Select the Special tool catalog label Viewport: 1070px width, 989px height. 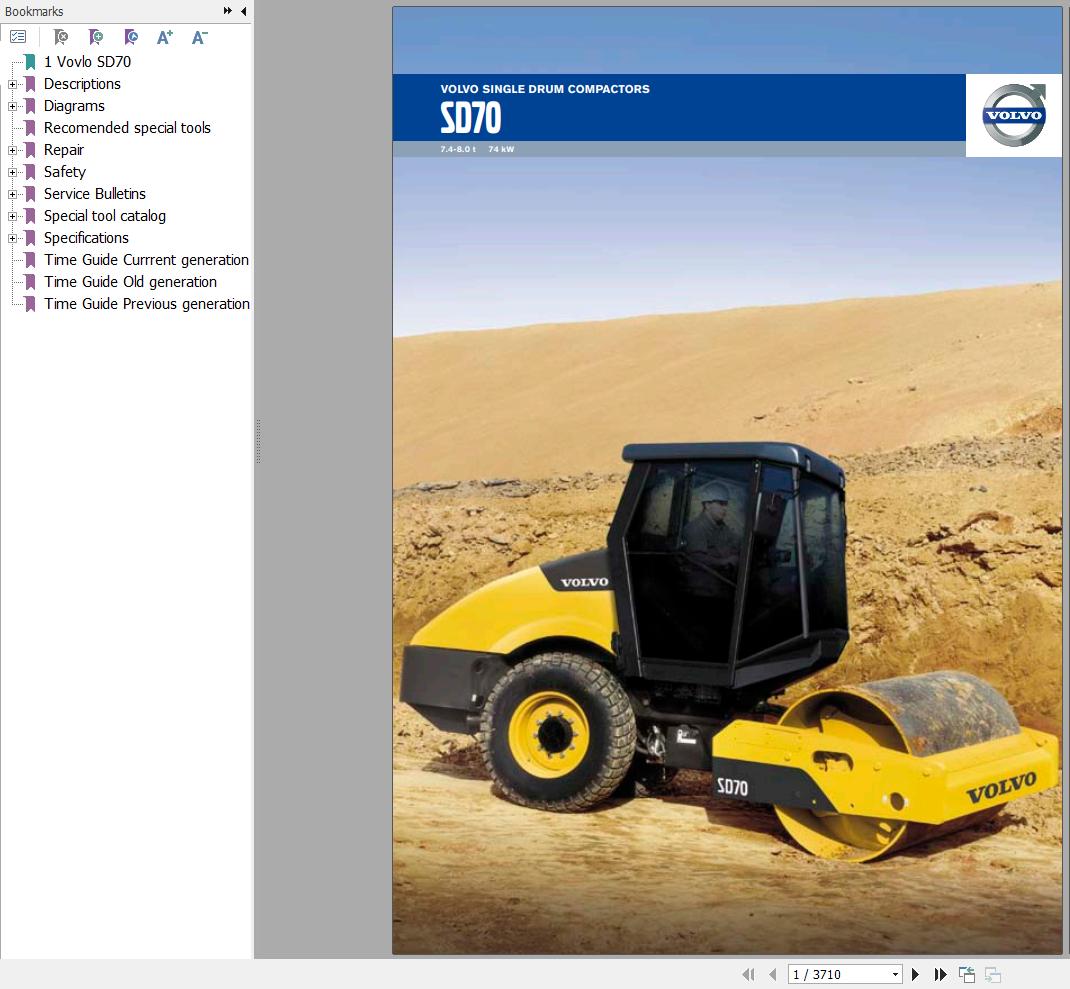[105, 216]
